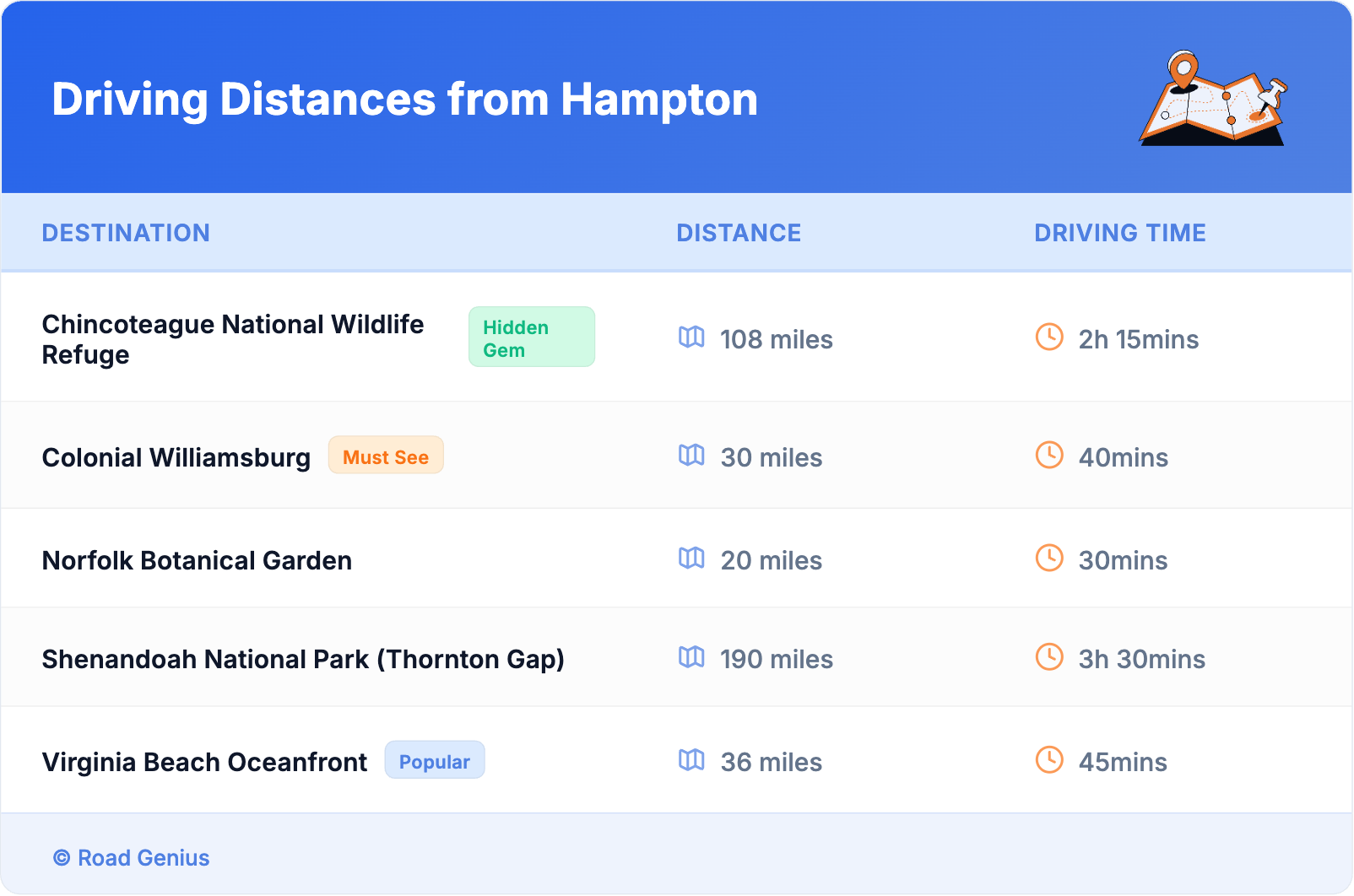Click the clock icon beside 45mins
Viewport: 1354px width, 896px height.
1049,760
